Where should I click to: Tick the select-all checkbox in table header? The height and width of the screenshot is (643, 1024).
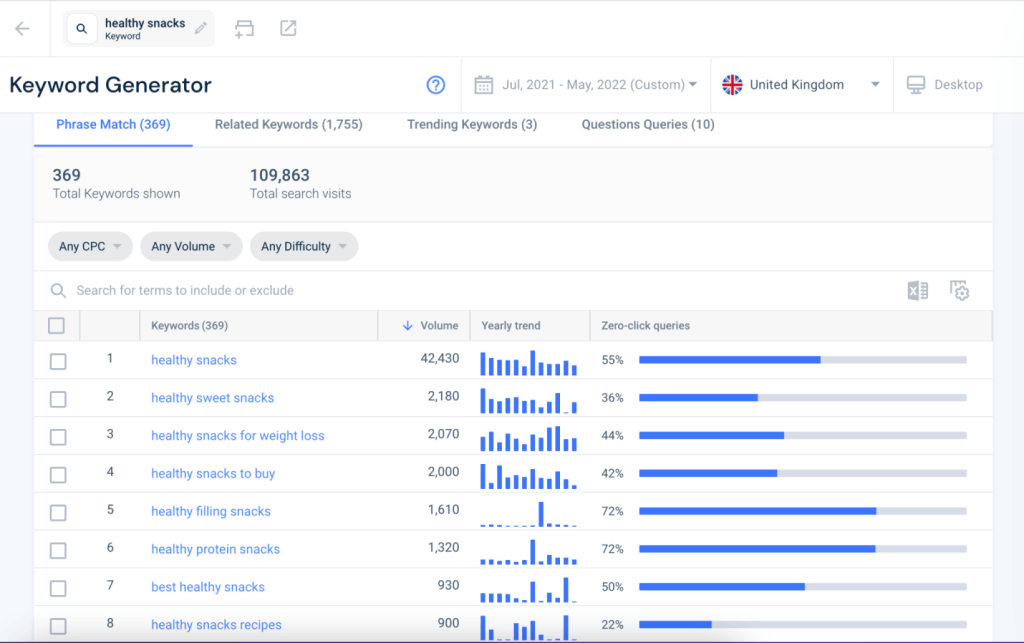point(56,325)
